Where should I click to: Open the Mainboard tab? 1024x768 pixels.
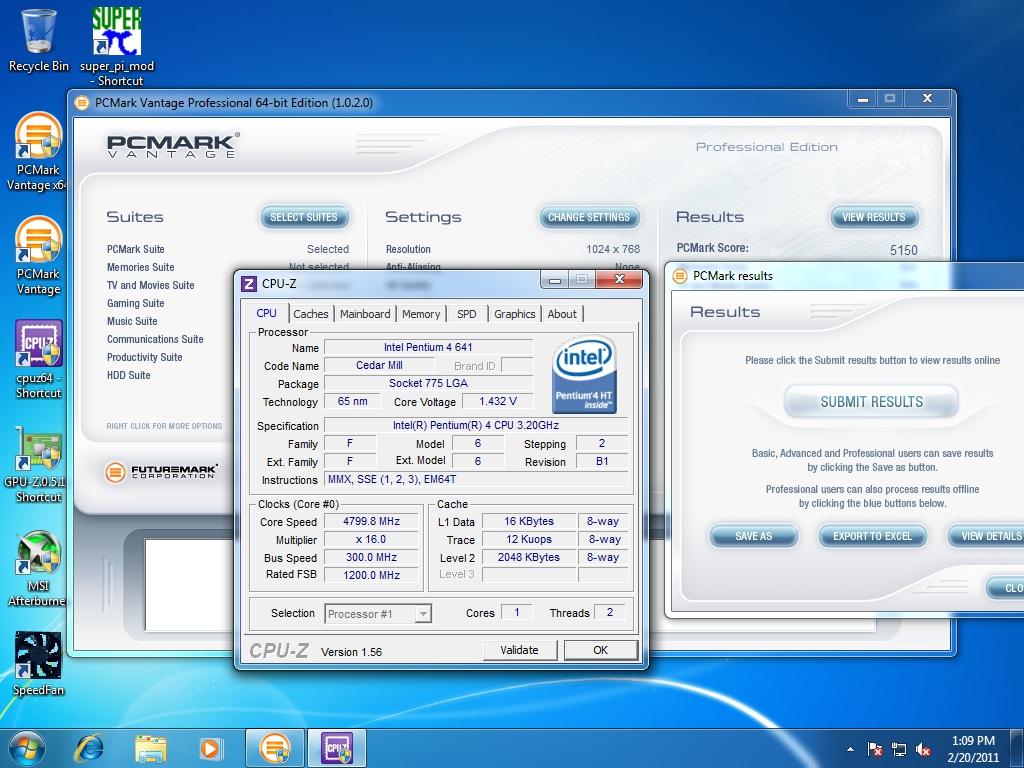click(365, 314)
